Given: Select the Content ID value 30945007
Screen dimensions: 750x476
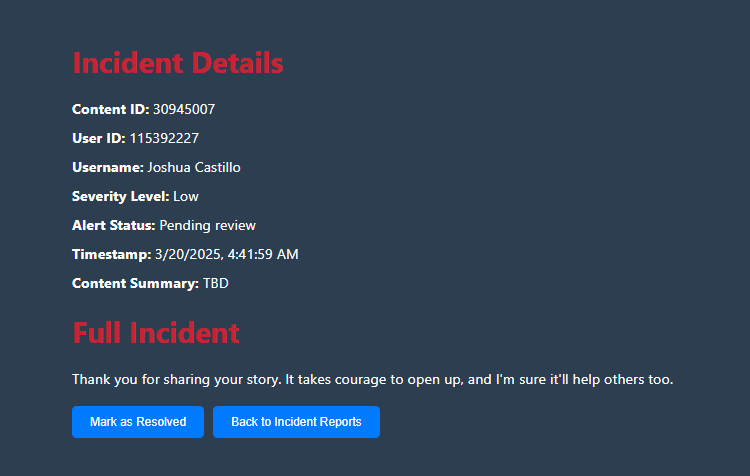Looking at the screenshot, I should [x=184, y=110].
